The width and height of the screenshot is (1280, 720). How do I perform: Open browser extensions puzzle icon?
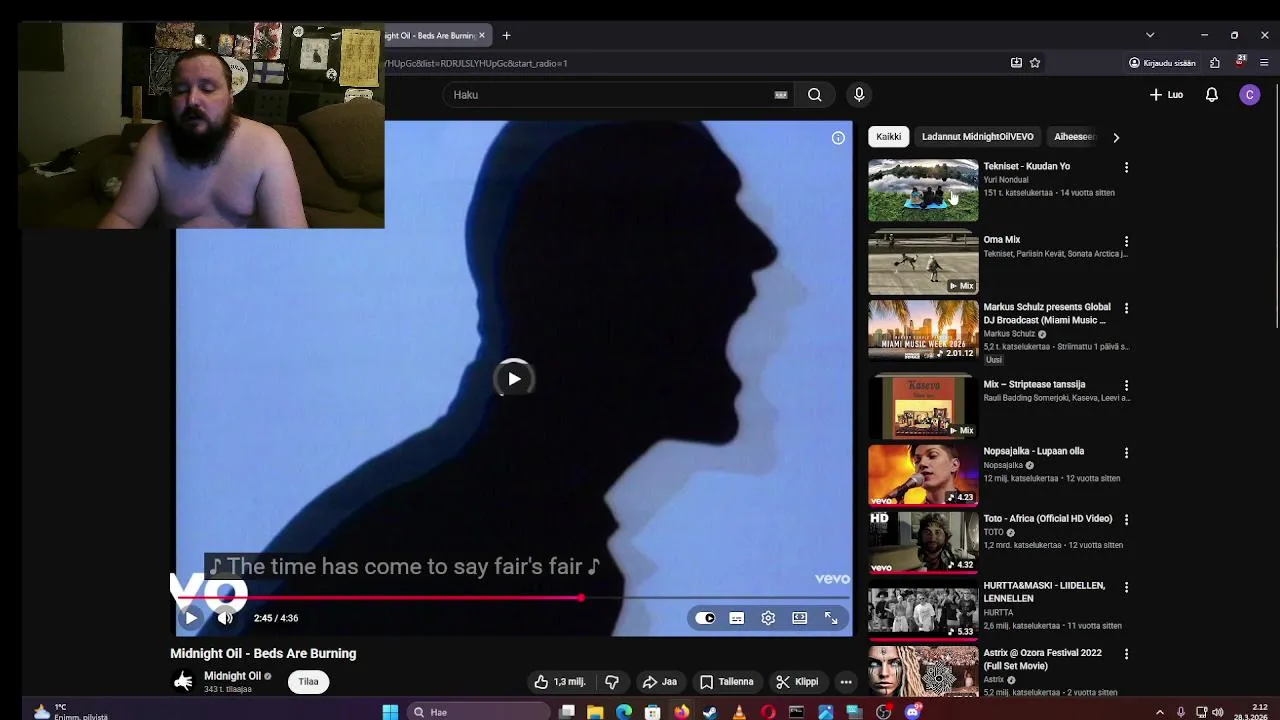point(1215,63)
